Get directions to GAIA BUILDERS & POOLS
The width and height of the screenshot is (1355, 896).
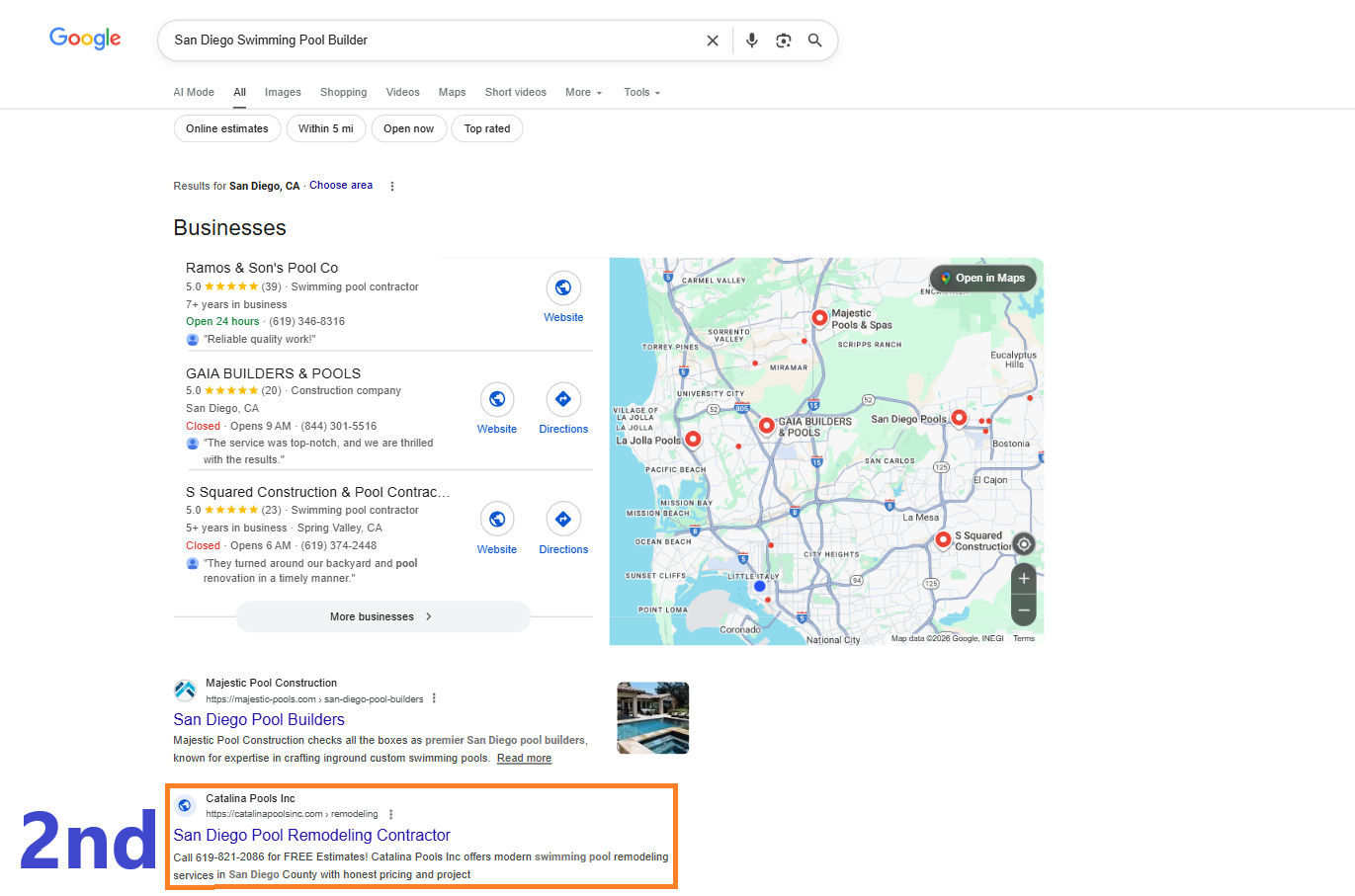tap(563, 399)
